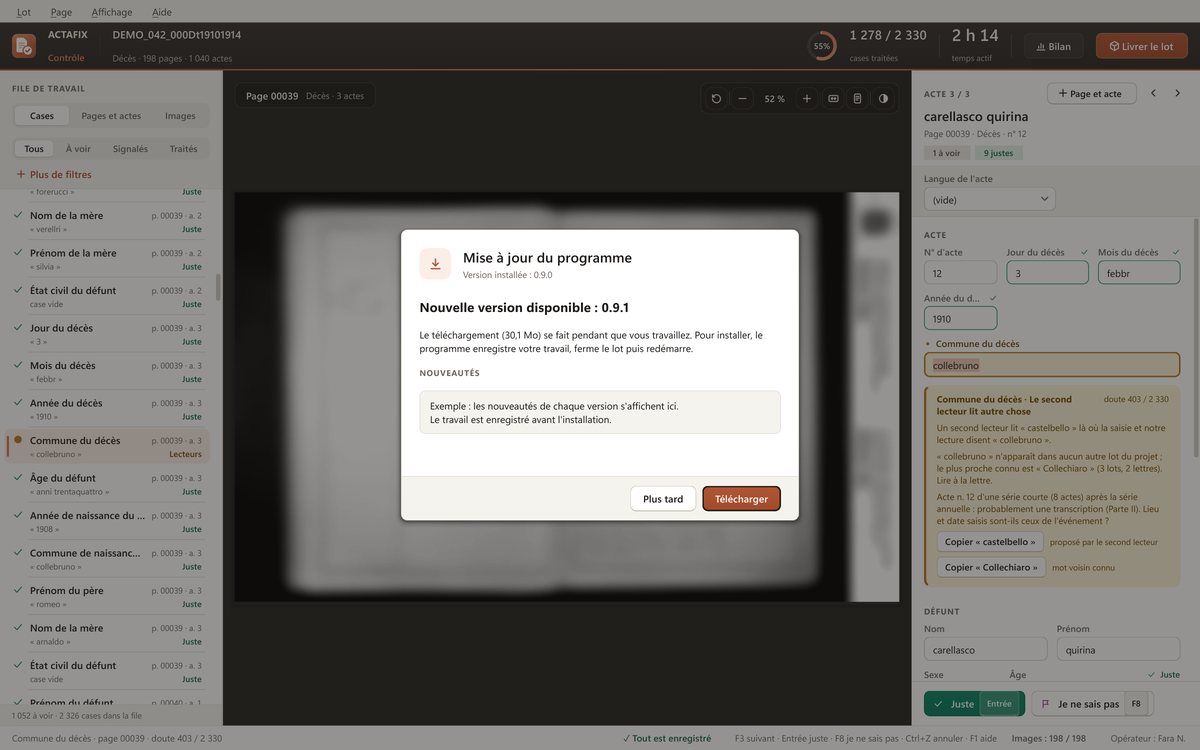Switch to the Images tab

pos(180,116)
